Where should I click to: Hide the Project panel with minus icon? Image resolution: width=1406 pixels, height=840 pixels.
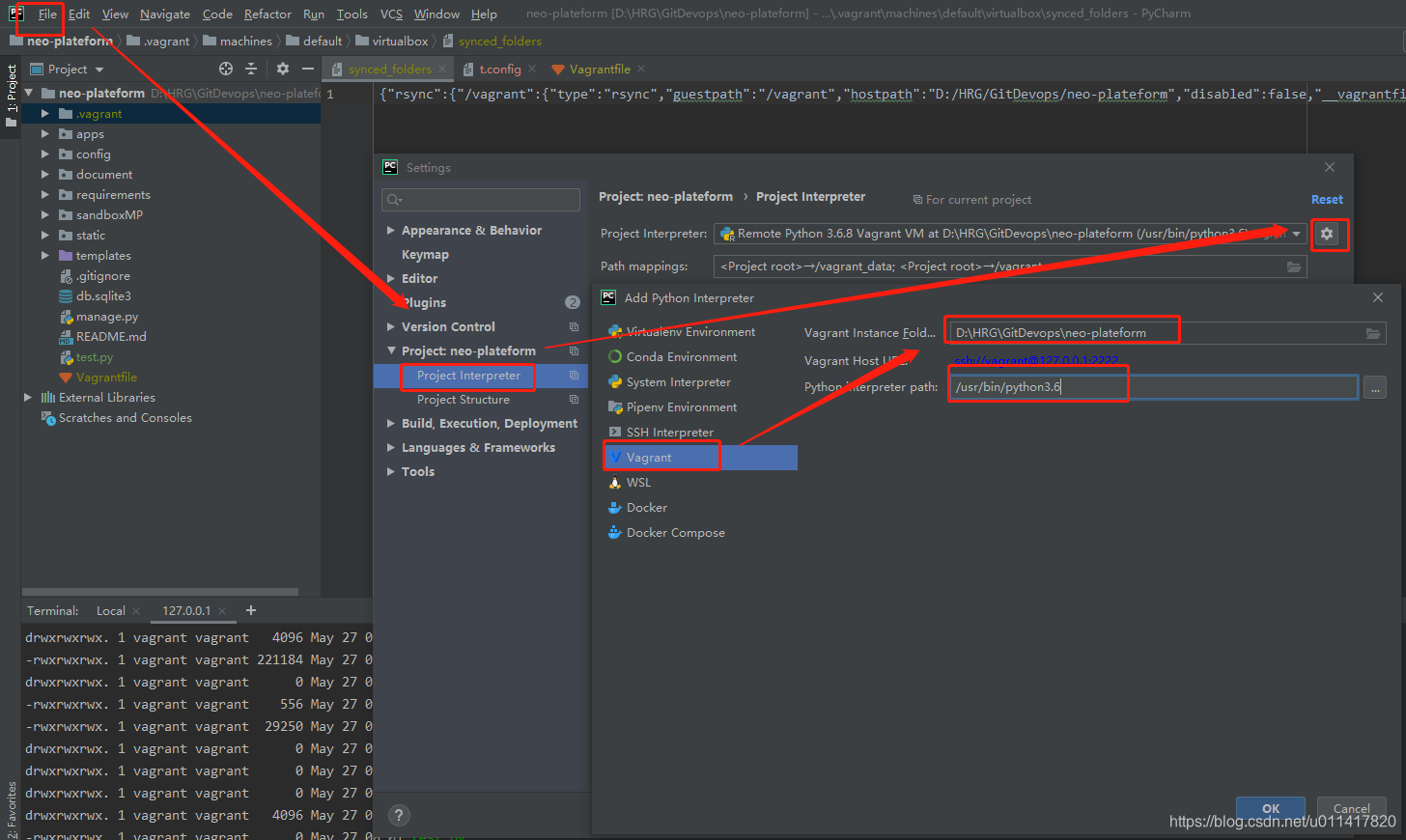click(308, 69)
